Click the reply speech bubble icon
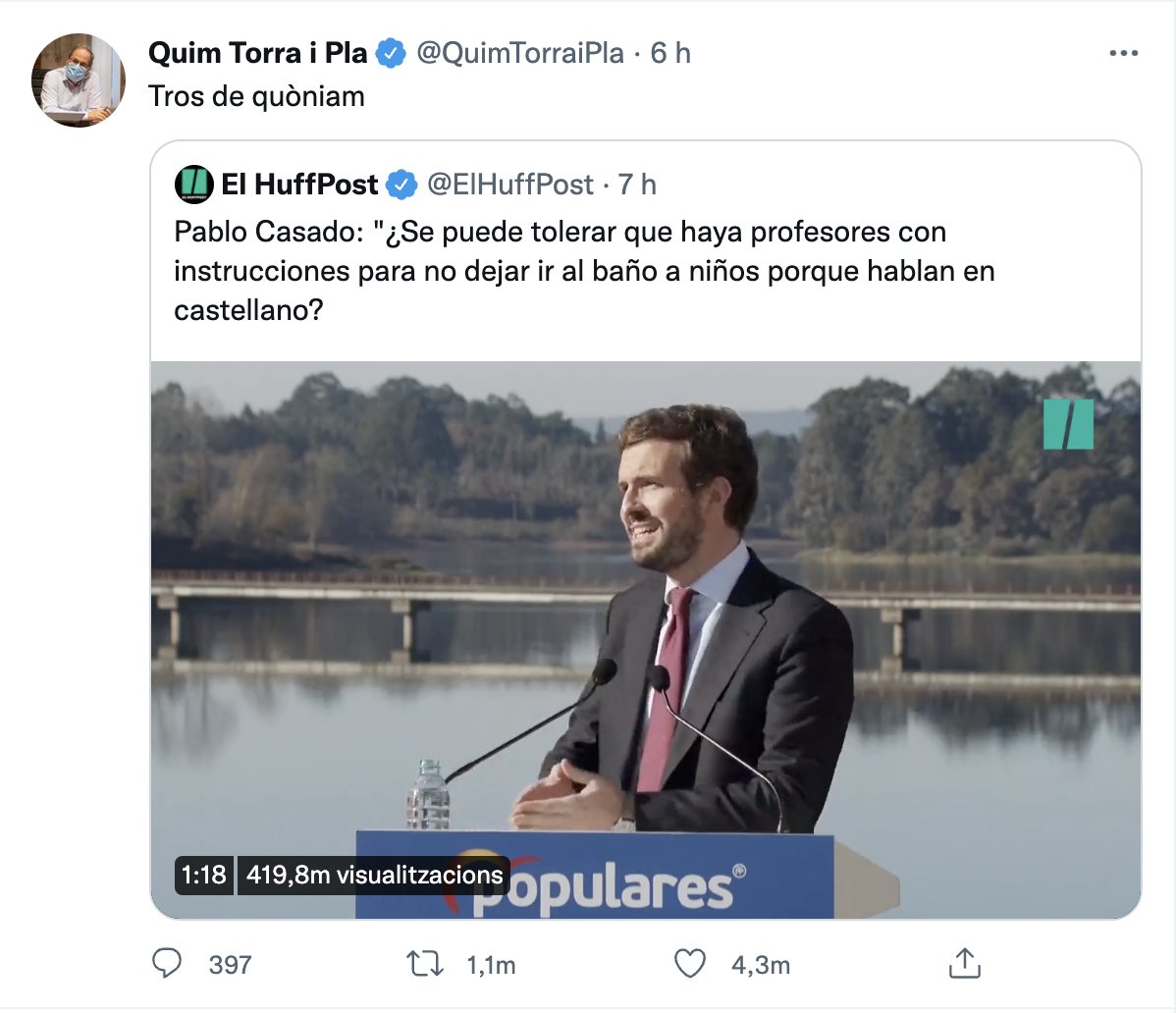 point(167,963)
